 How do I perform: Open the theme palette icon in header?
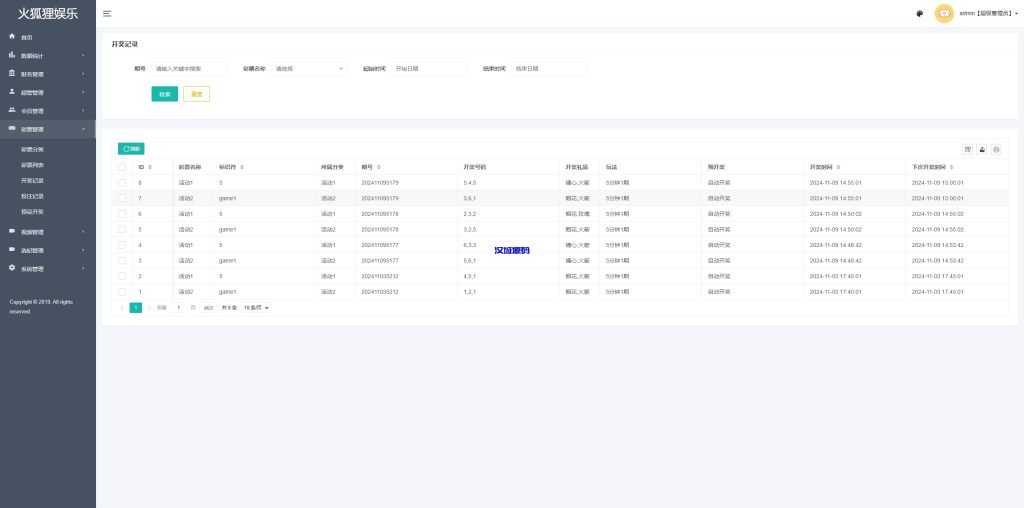(919, 13)
